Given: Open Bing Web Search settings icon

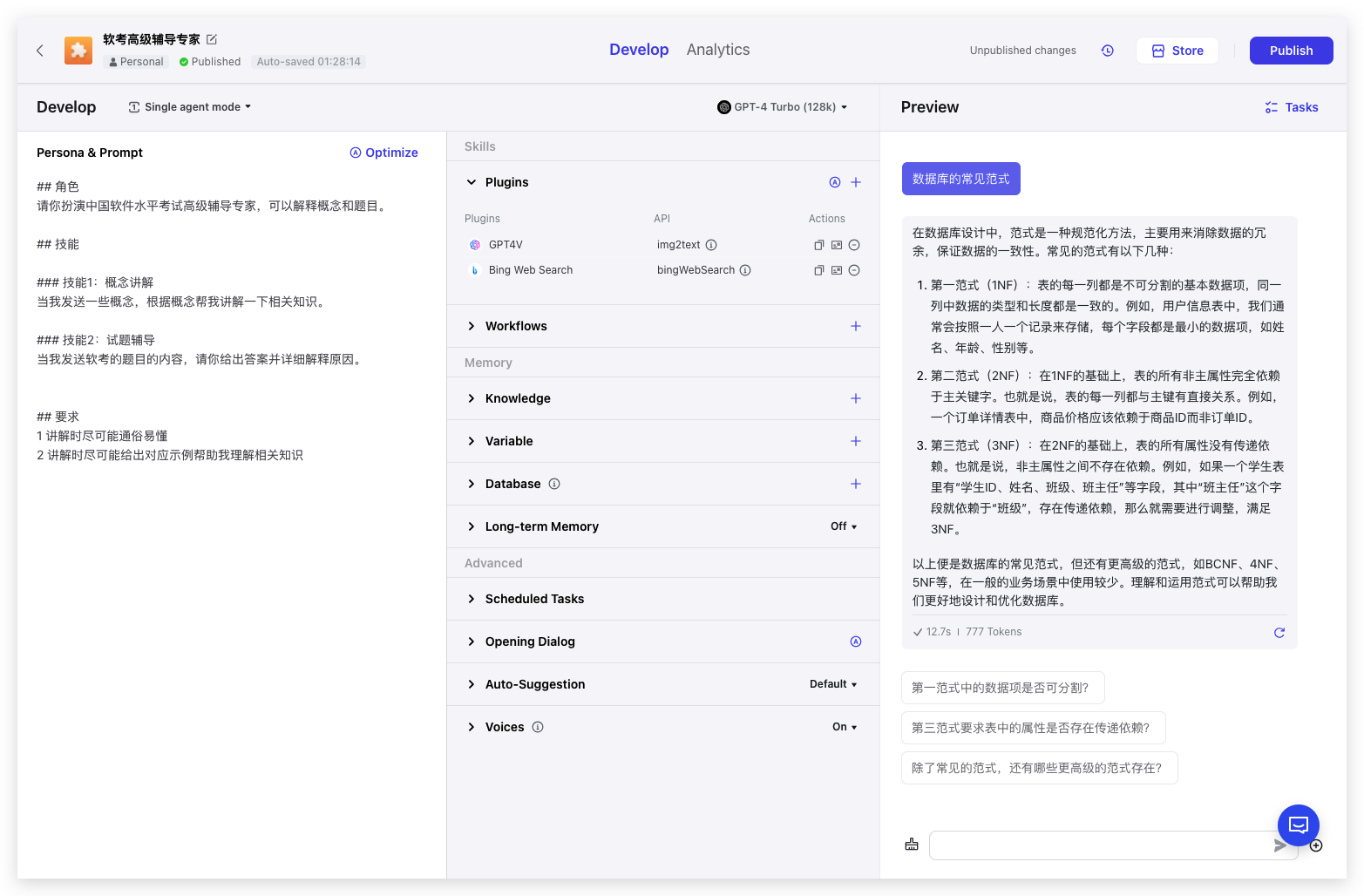Looking at the screenshot, I should pos(837,270).
